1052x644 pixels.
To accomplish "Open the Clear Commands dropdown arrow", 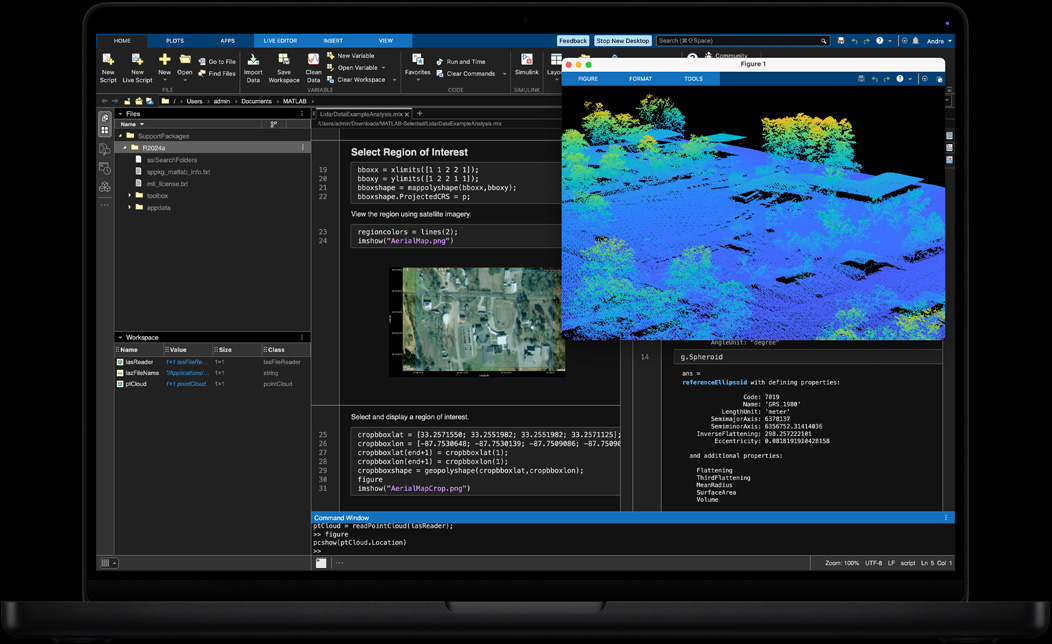I will 503,73.
